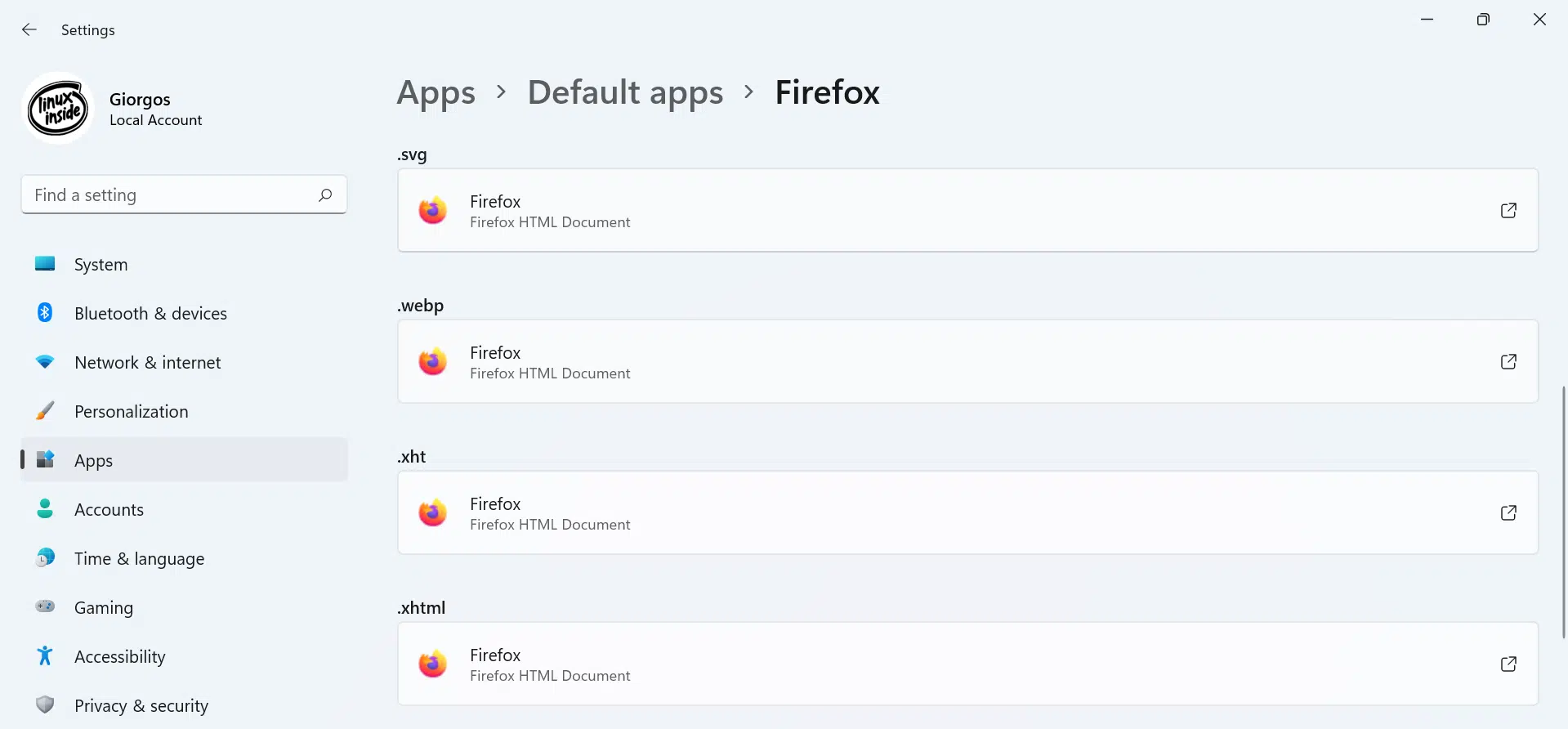Click the Firefox logo in .webp row
The width and height of the screenshot is (1568, 729).
[432, 361]
